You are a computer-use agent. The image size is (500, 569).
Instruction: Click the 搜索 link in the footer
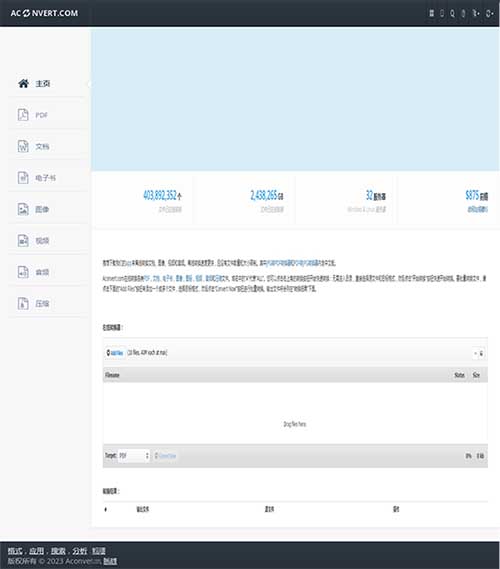tap(58, 551)
